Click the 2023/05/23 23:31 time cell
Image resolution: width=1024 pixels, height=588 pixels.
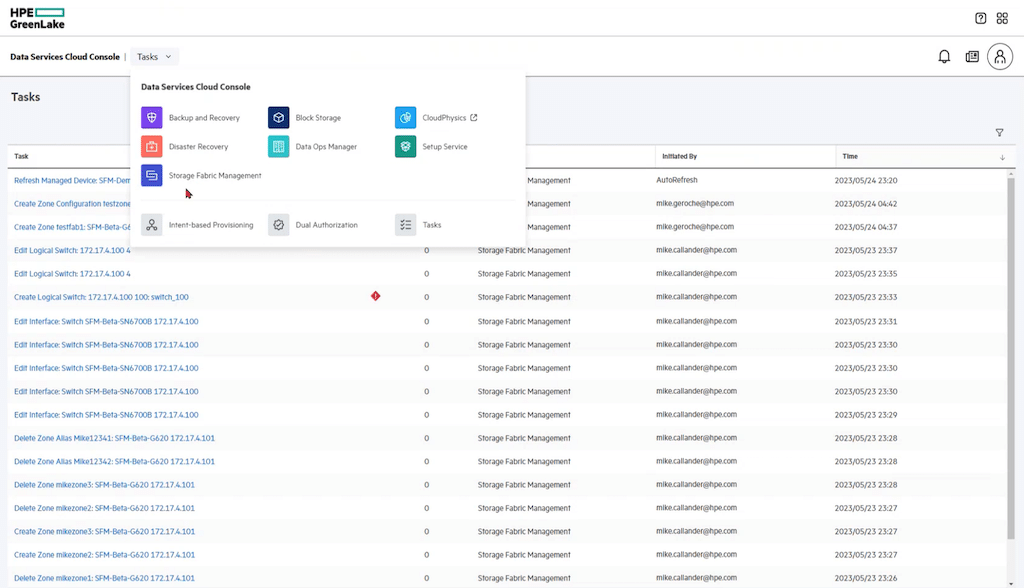tap(866, 321)
